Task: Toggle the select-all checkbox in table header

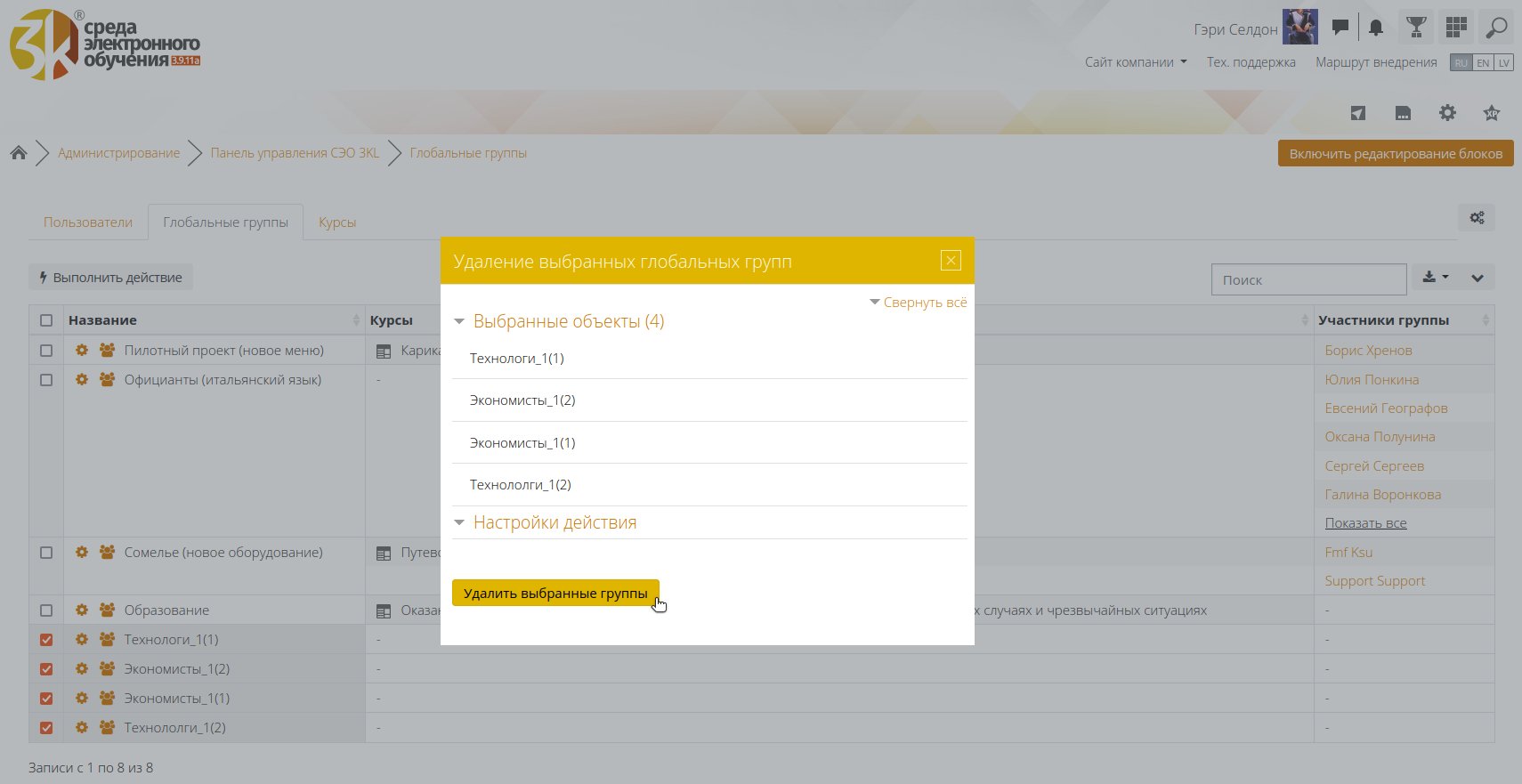Action: pyautogui.click(x=46, y=320)
